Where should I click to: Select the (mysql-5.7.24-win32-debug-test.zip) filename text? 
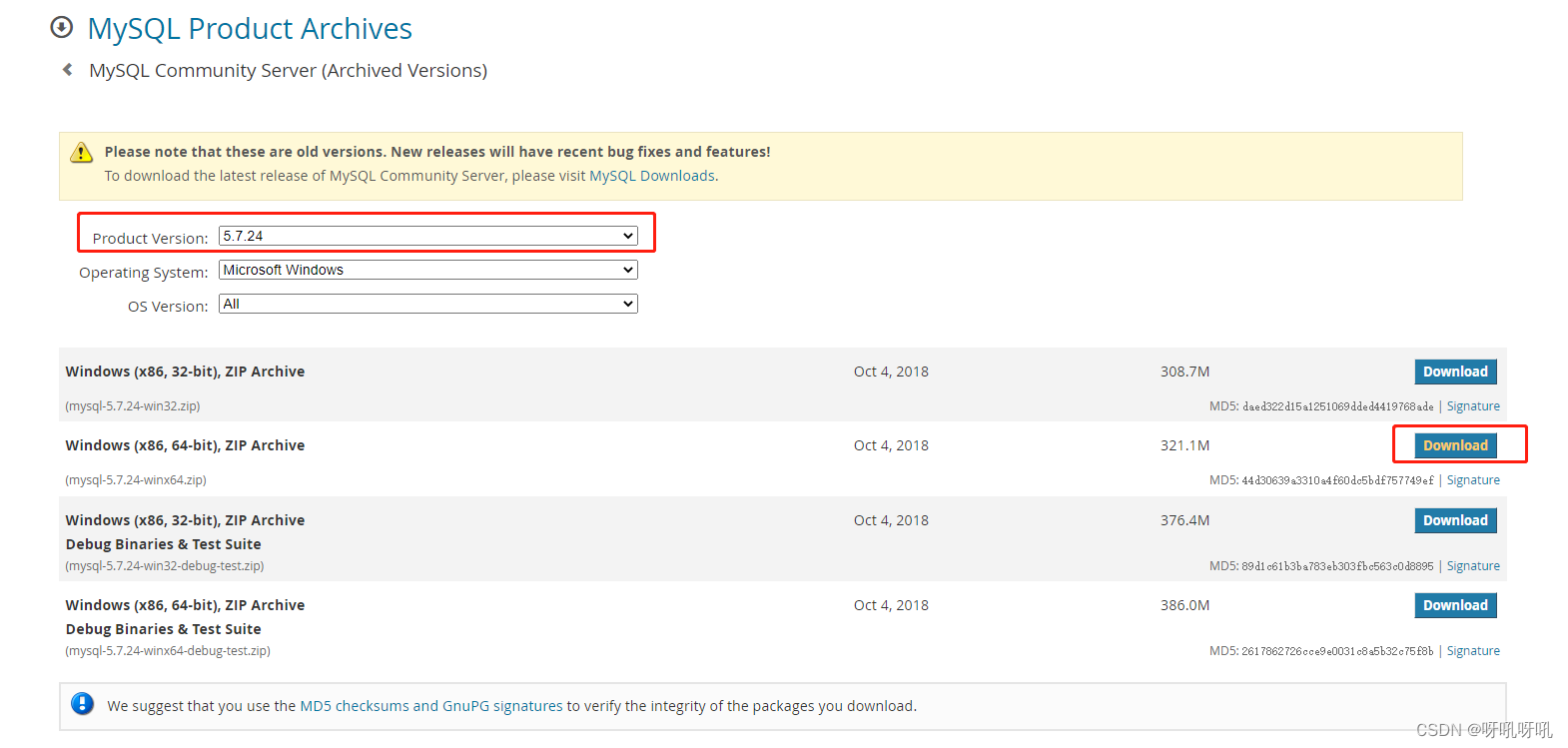point(165,566)
